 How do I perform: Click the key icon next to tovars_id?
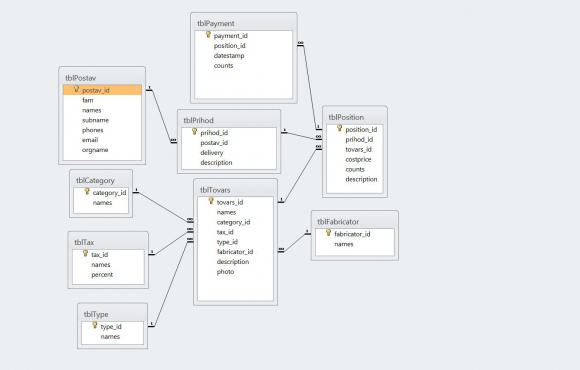coord(211,201)
